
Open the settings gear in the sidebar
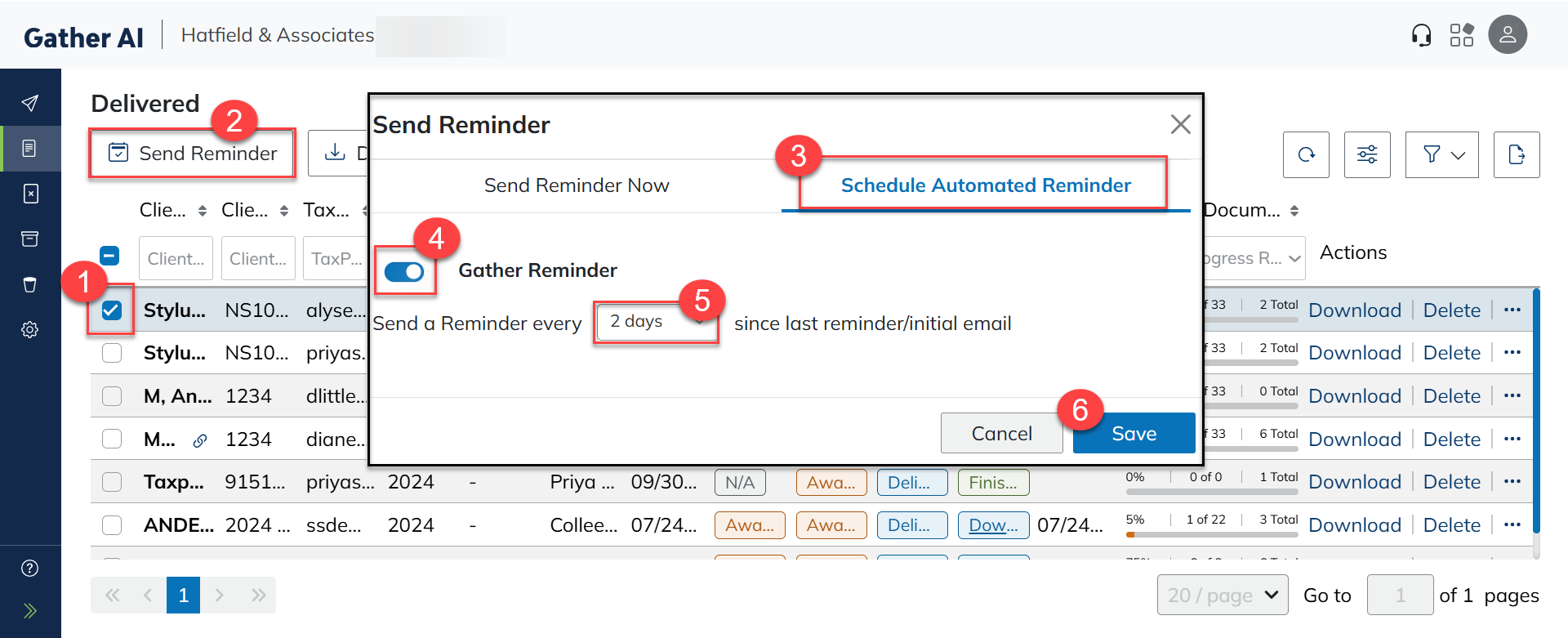[30, 329]
